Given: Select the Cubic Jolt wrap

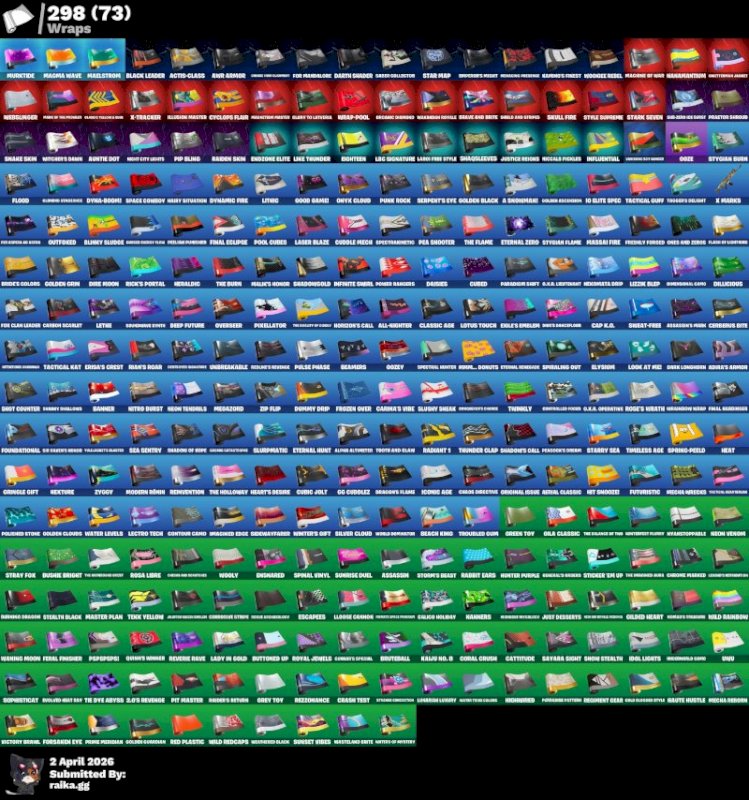Looking at the screenshot, I should click(x=311, y=477).
